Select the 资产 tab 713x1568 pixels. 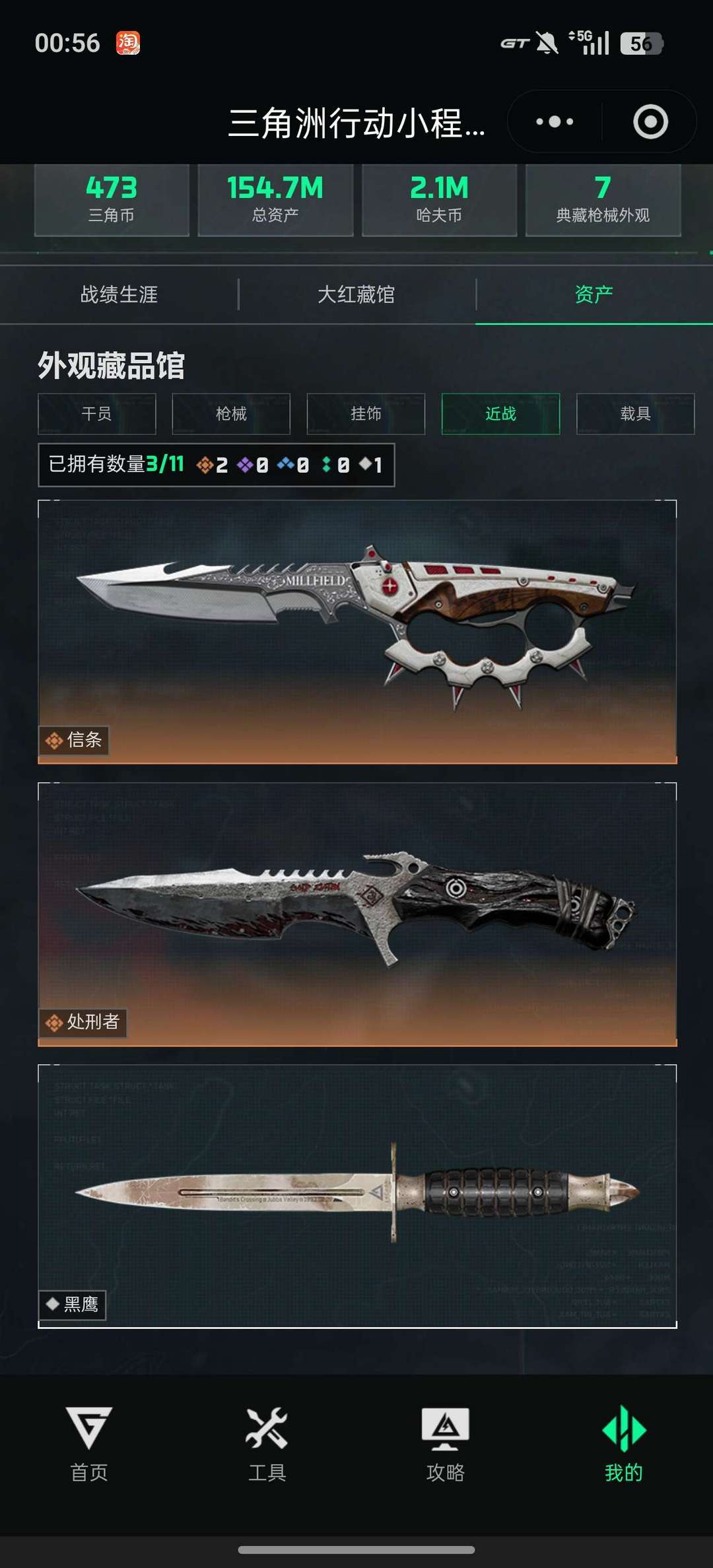(594, 294)
